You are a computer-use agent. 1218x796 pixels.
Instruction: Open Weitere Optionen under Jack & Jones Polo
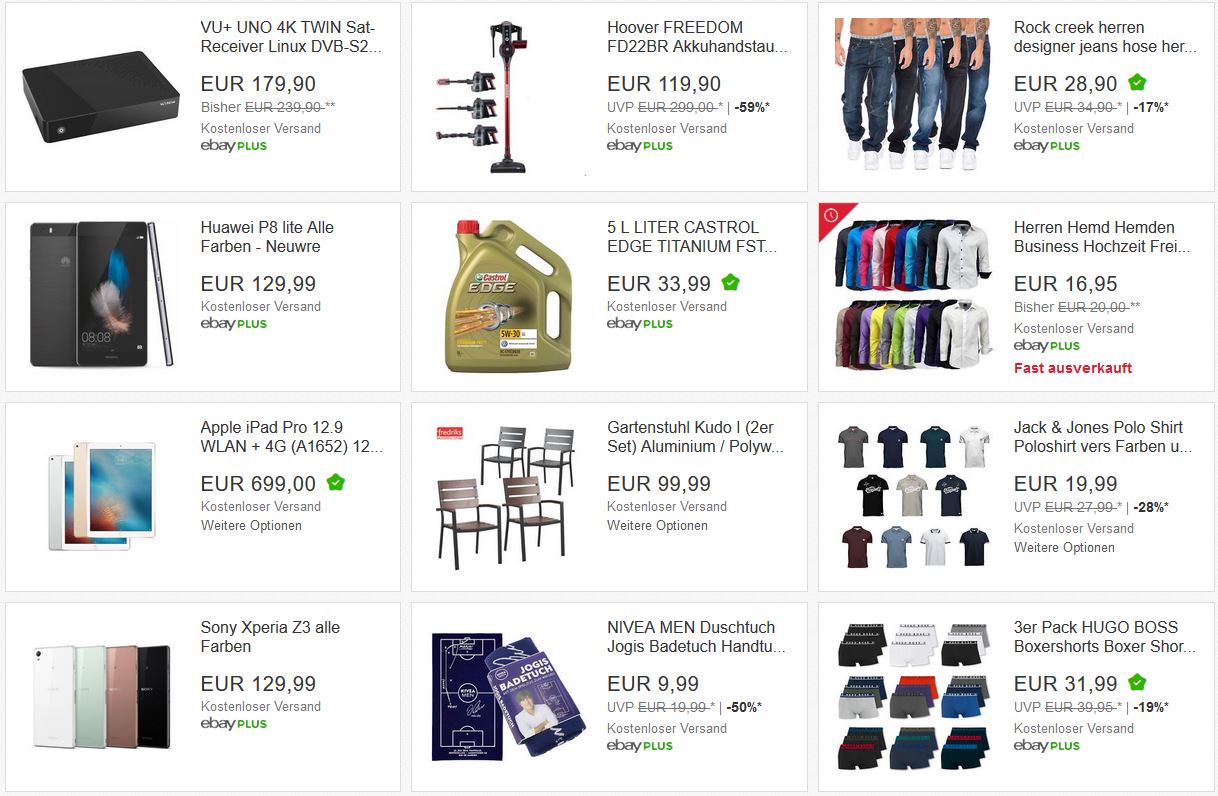[1064, 548]
